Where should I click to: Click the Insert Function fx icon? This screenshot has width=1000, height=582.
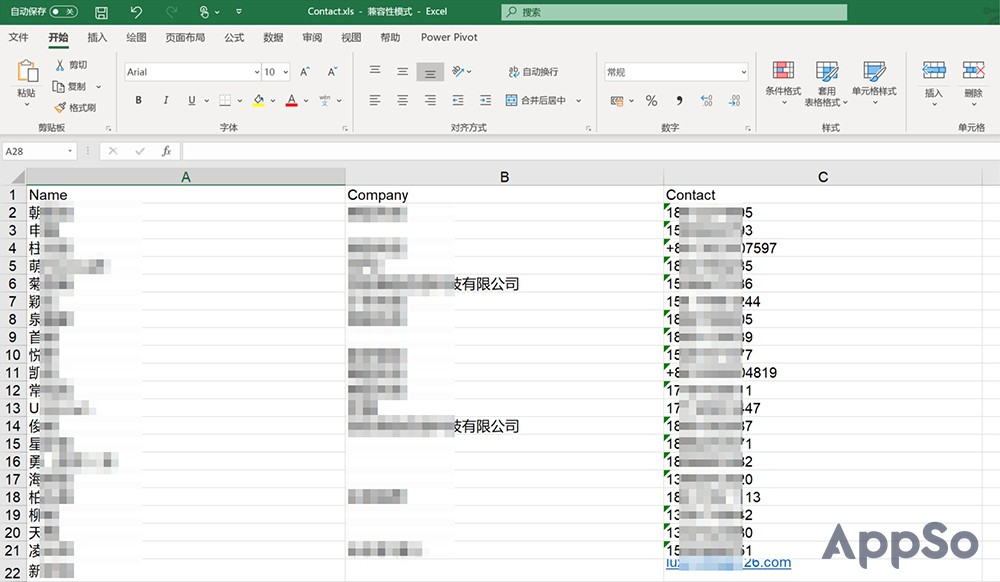166,151
